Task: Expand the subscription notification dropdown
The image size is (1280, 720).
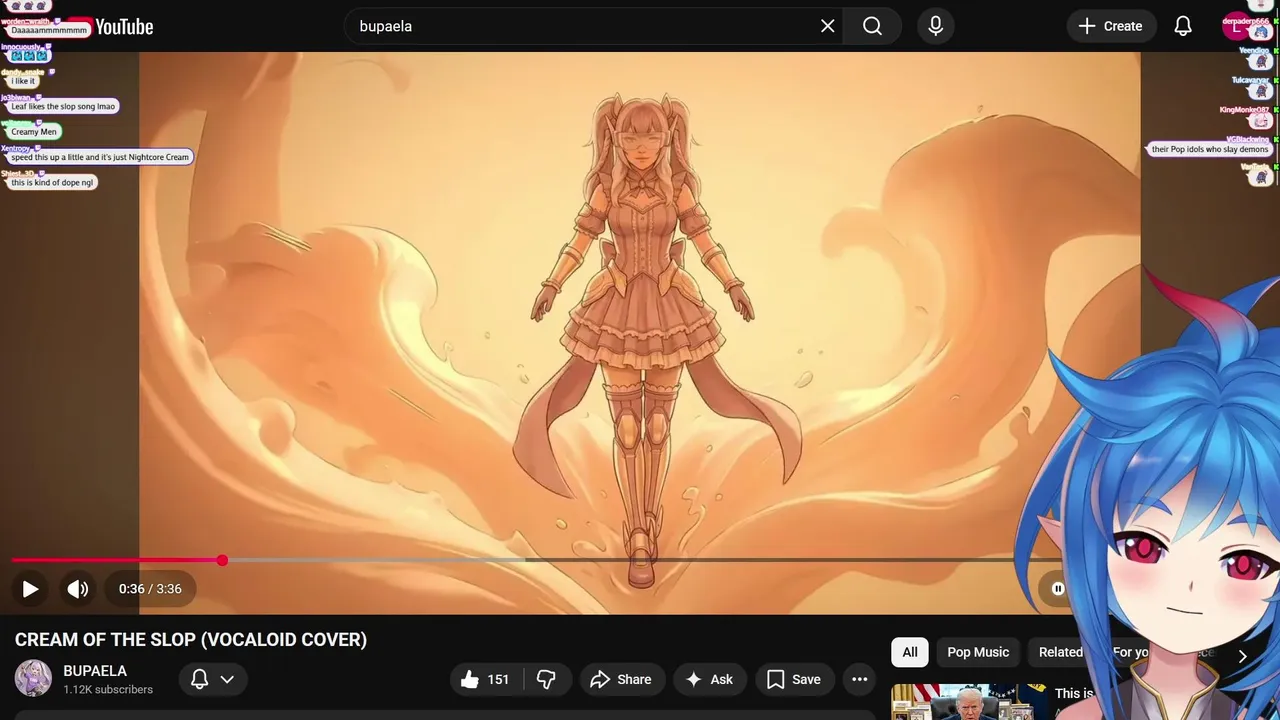Action: pyautogui.click(x=213, y=679)
